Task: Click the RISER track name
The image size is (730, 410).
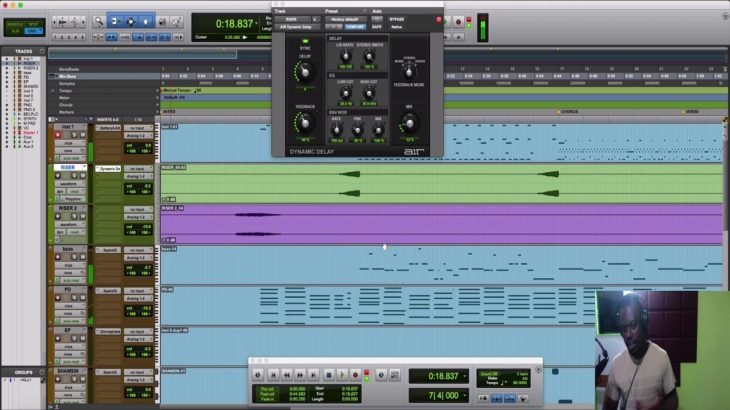Action: click(x=68, y=167)
